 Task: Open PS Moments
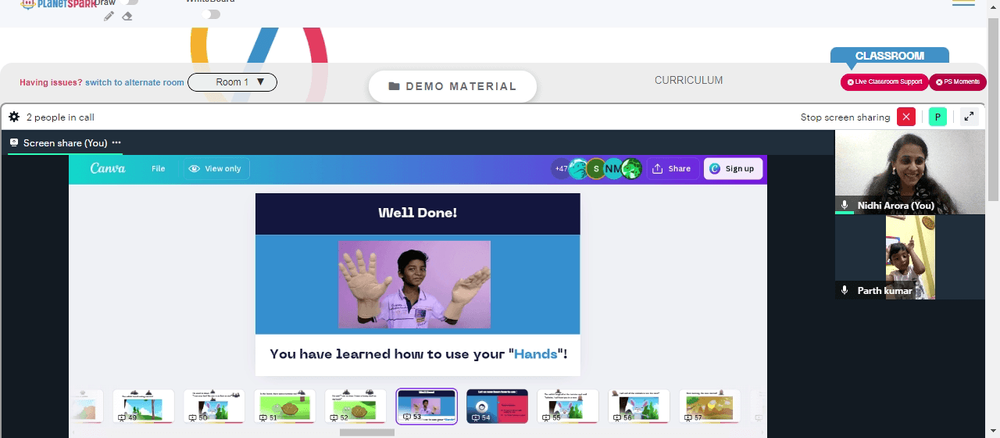click(957, 82)
